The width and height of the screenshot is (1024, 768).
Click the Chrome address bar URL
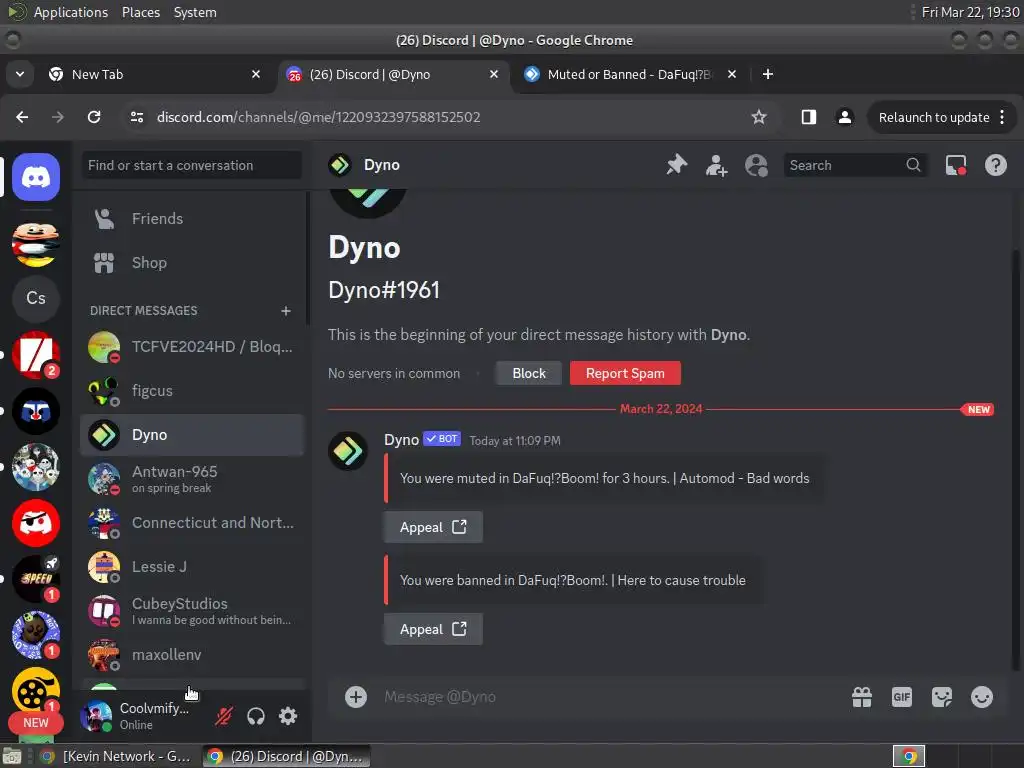319,117
